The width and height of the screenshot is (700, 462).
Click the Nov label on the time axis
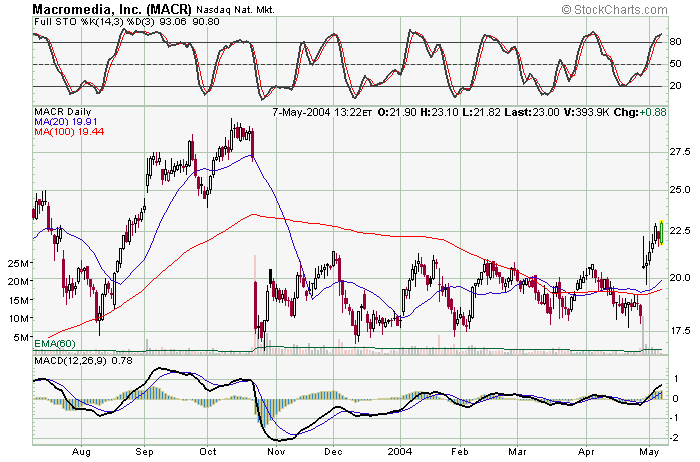[276, 451]
